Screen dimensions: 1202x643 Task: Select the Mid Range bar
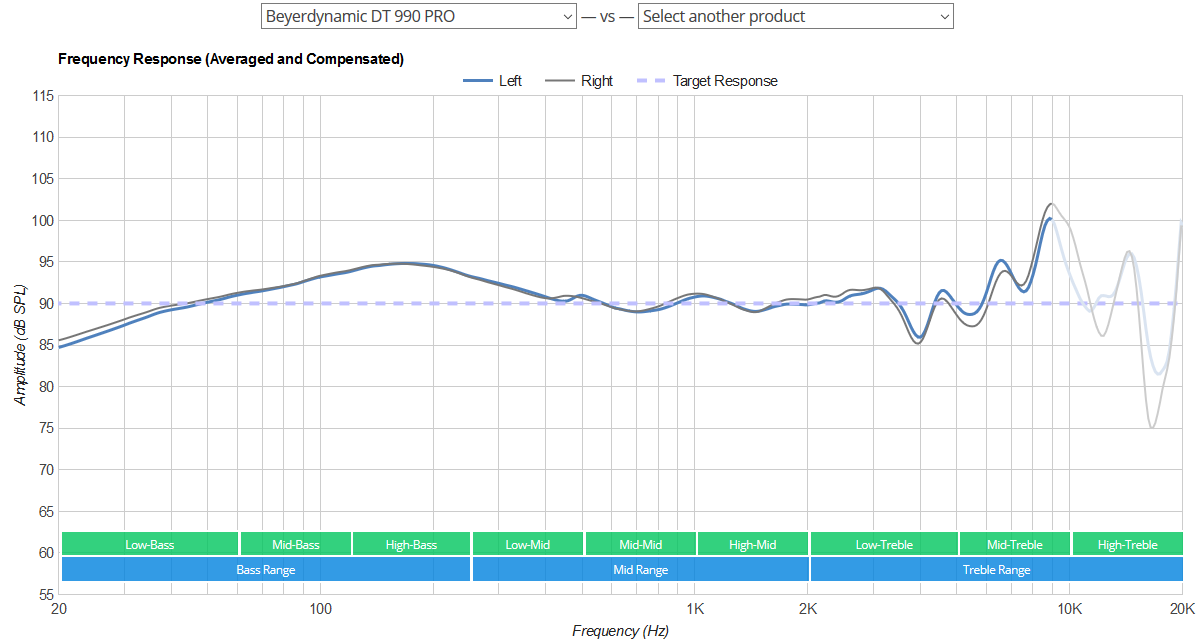[640, 569]
